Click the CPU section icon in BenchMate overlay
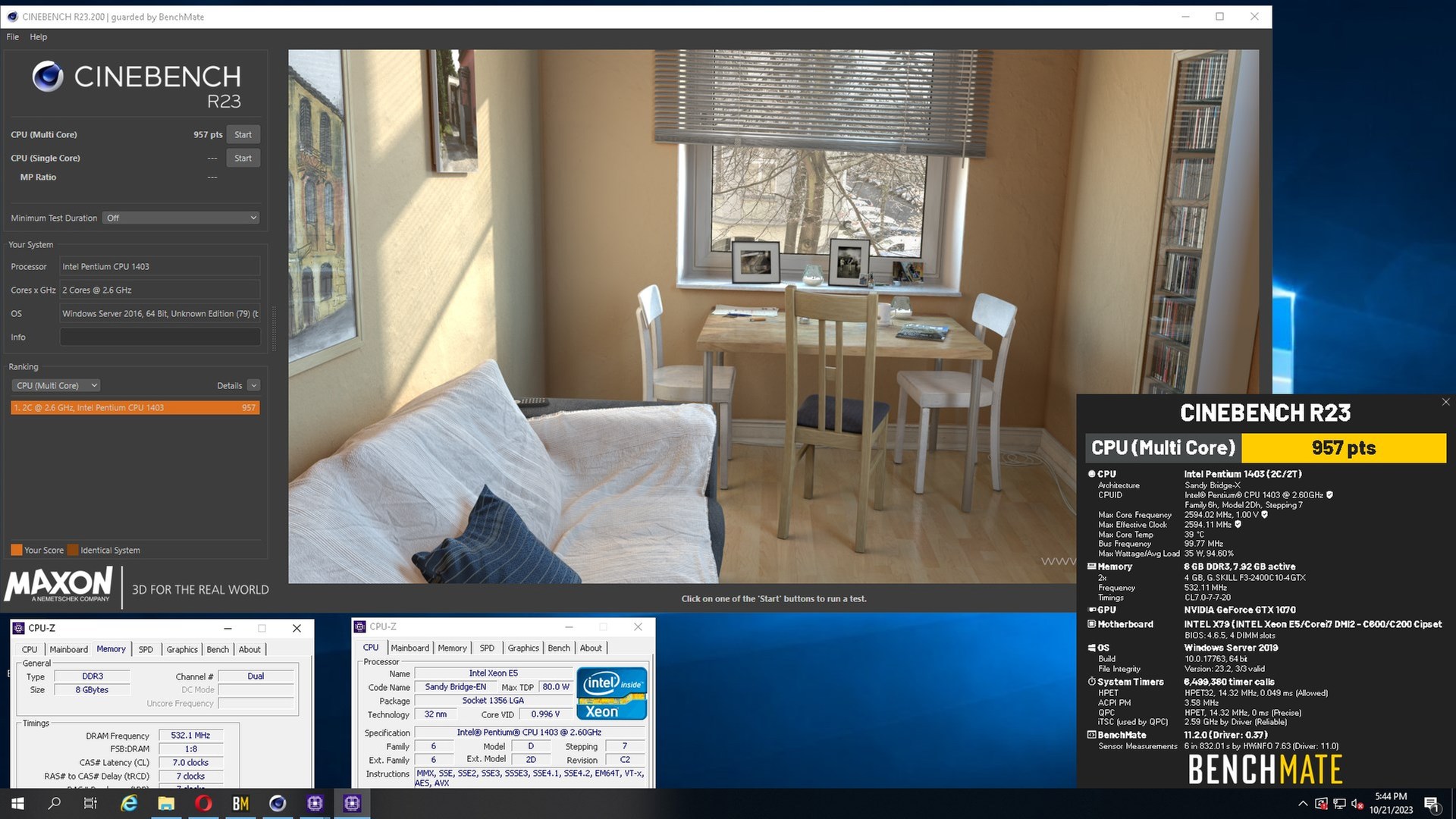Image resolution: width=1456 pixels, height=819 pixels. [x=1092, y=473]
